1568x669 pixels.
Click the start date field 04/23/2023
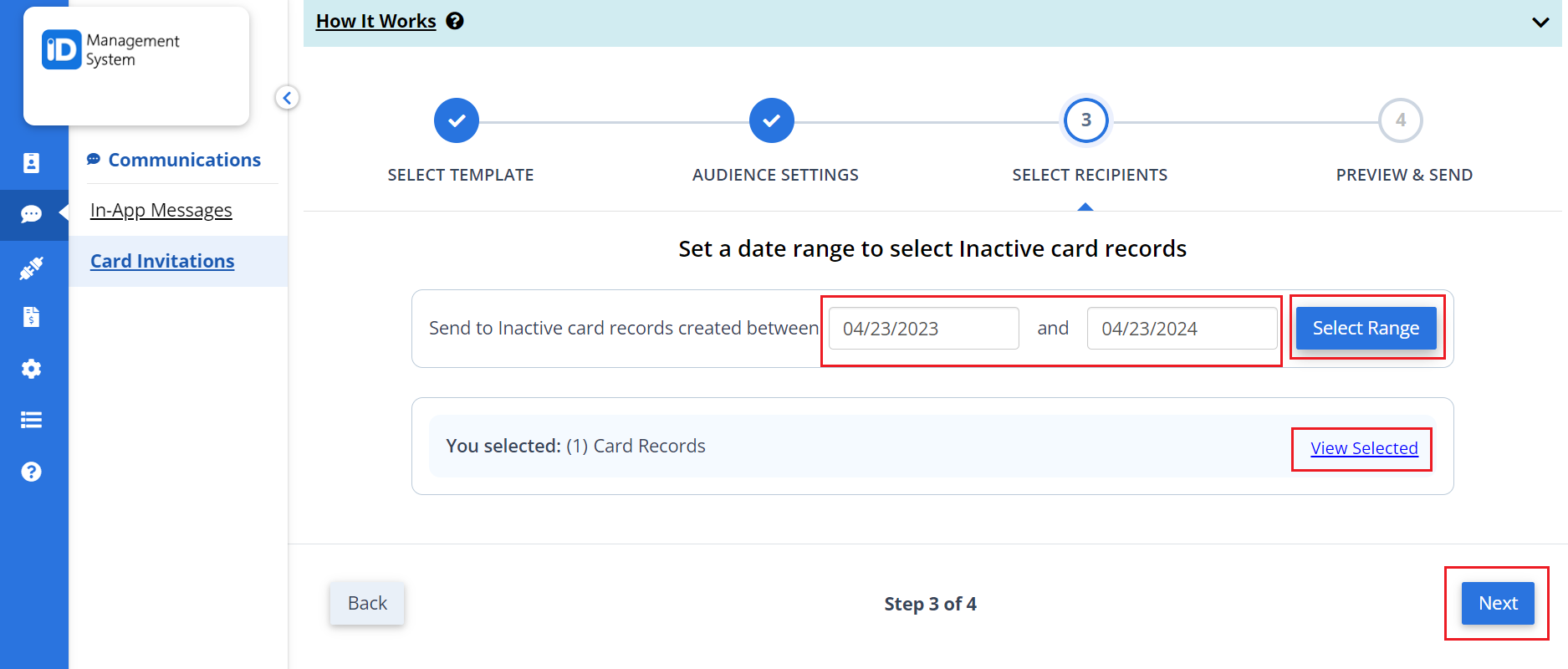pyautogui.click(x=923, y=328)
